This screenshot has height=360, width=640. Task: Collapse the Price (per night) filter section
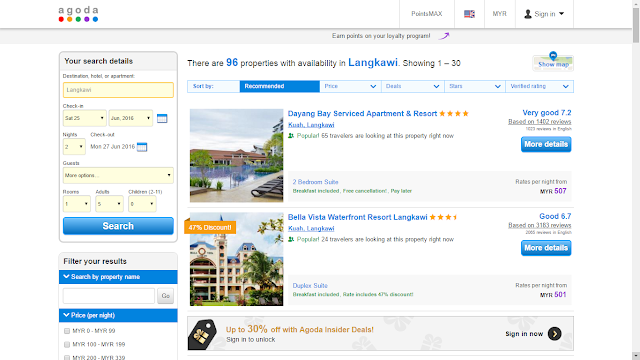point(118,316)
